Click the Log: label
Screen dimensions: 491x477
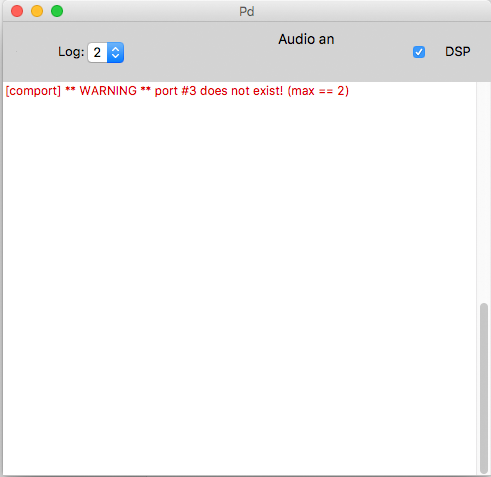71,52
